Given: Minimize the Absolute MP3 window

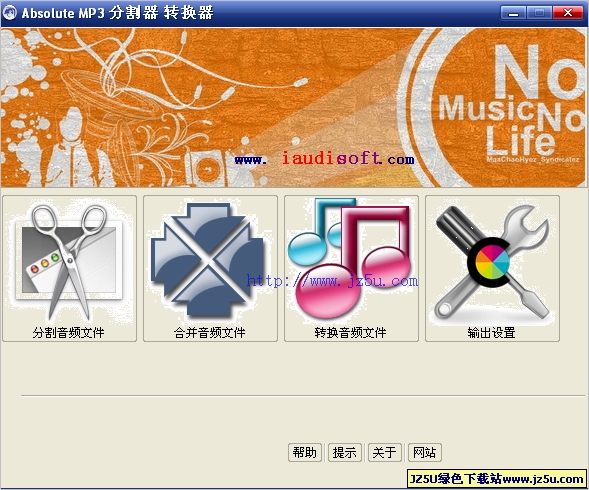Looking at the screenshot, I should (x=513, y=13).
